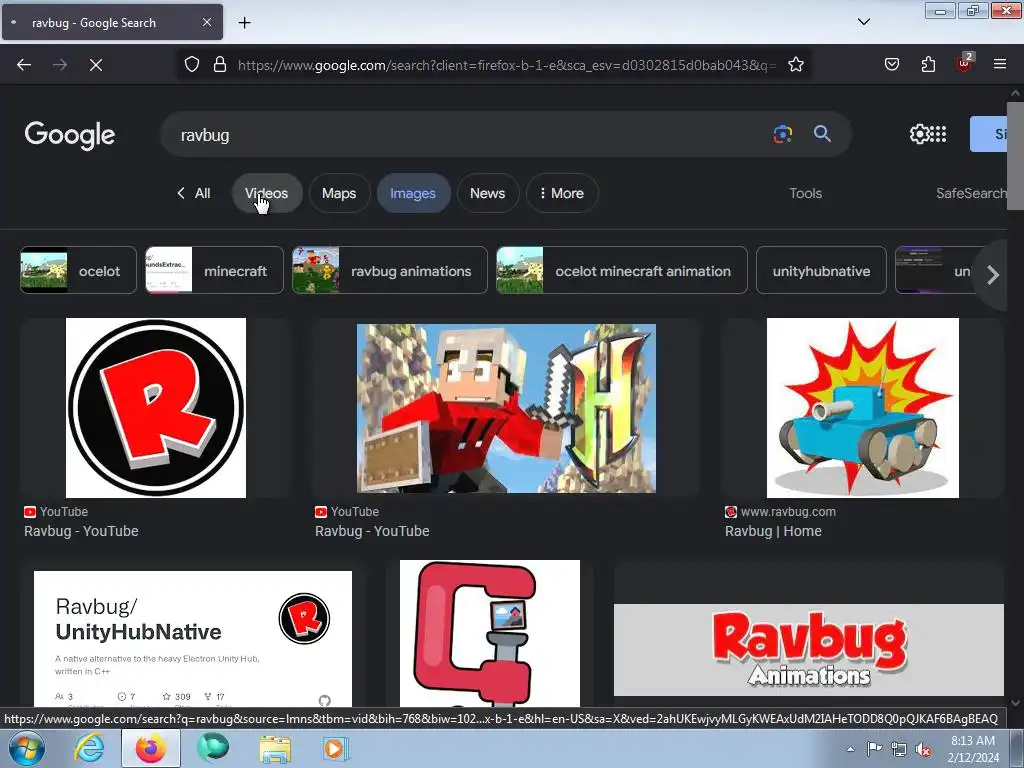Open SafeSearch settings
Image resolution: width=1024 pixels, height=768 pixels.
[971, 193]
